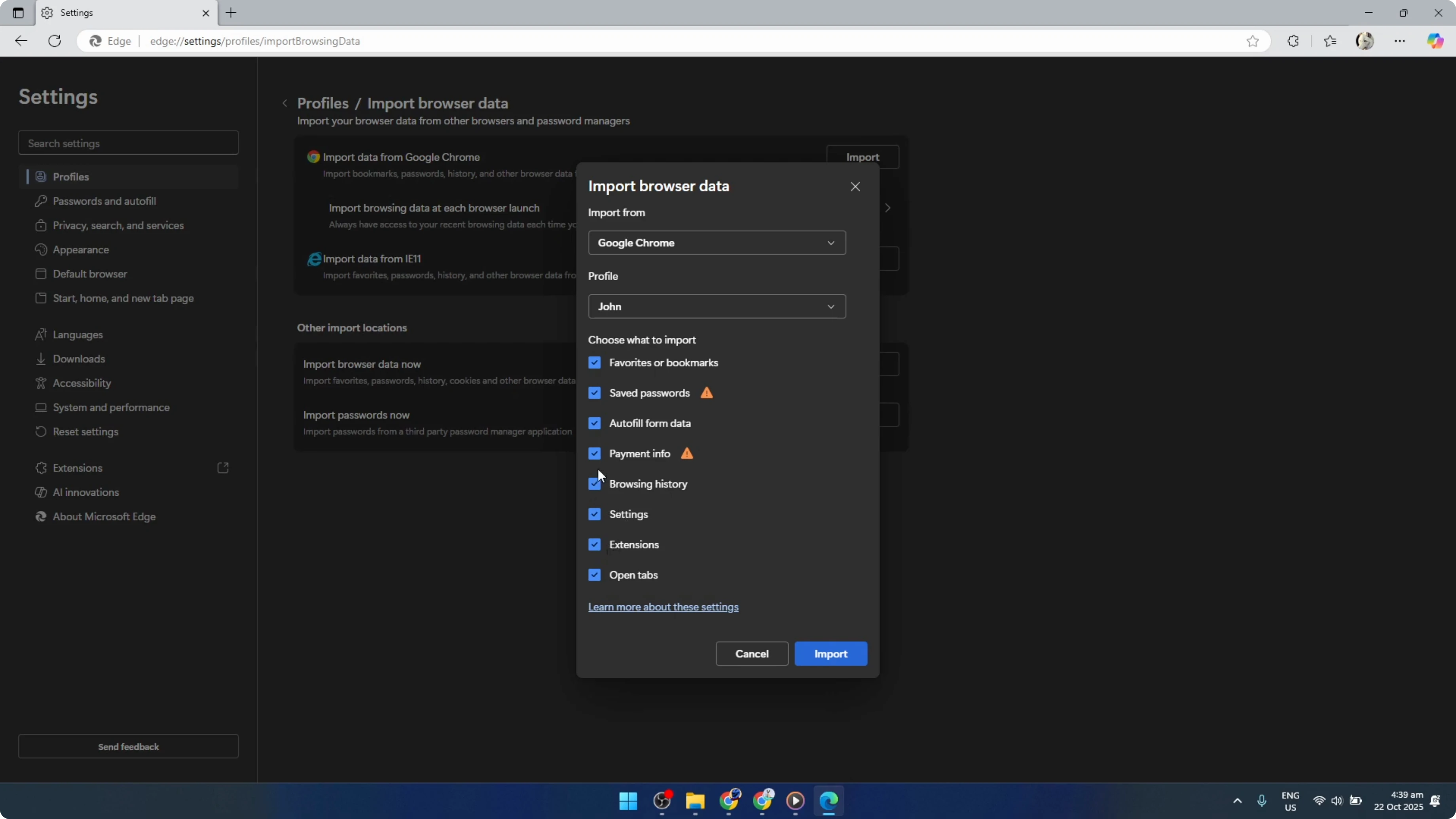Uncheck Browsing history
Screen dimensions: 1456x819
(595, 484)
